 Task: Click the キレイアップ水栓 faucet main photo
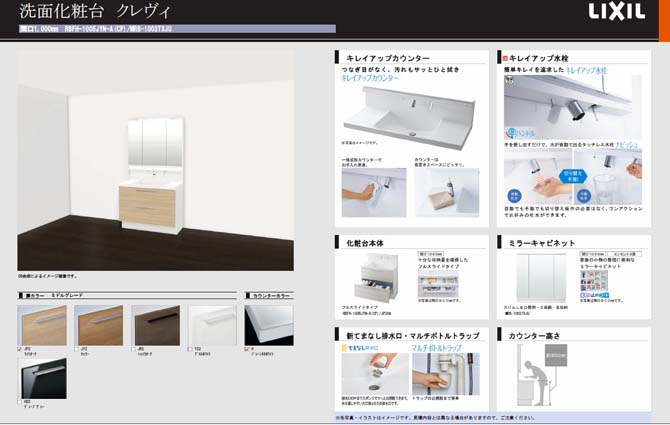click(573, 108)
